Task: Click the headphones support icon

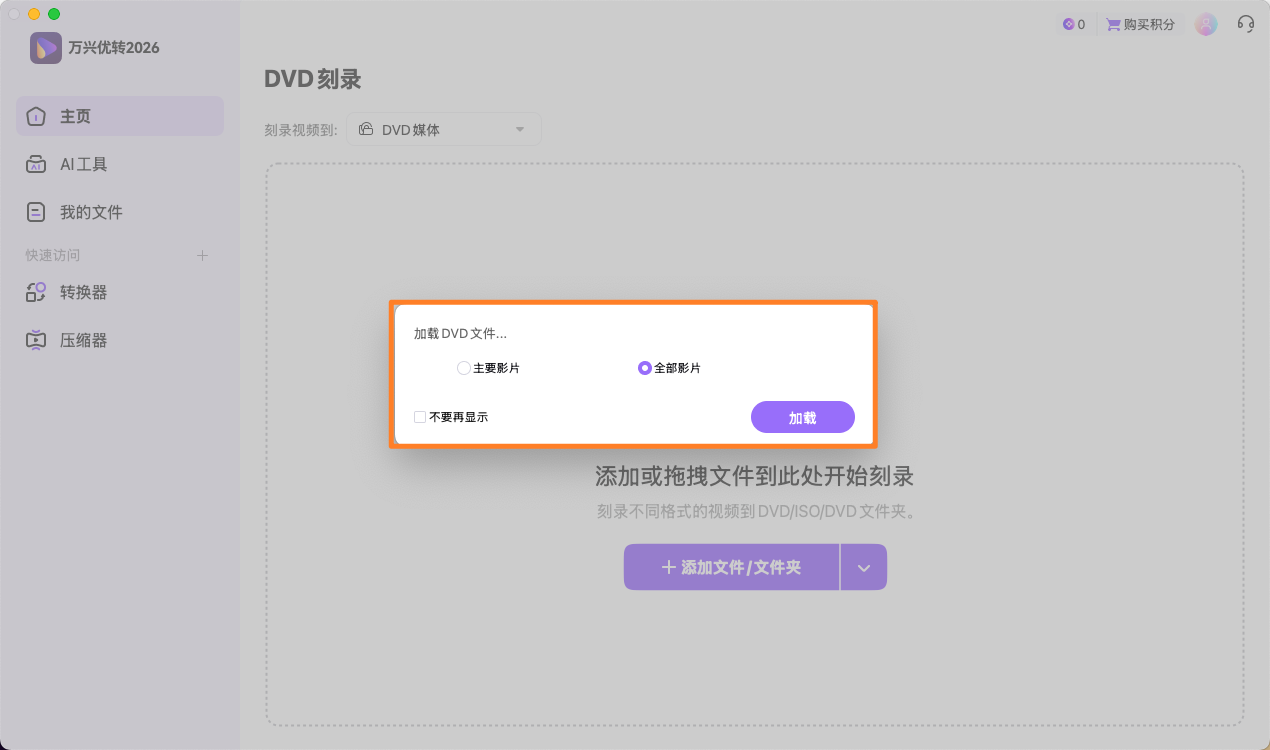Action: coord(1245,23)
